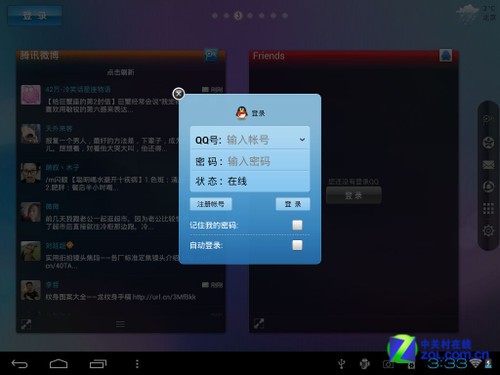Open glasses-man avatar beside 喝水 post
500x375 pixels.
(31, 173)
